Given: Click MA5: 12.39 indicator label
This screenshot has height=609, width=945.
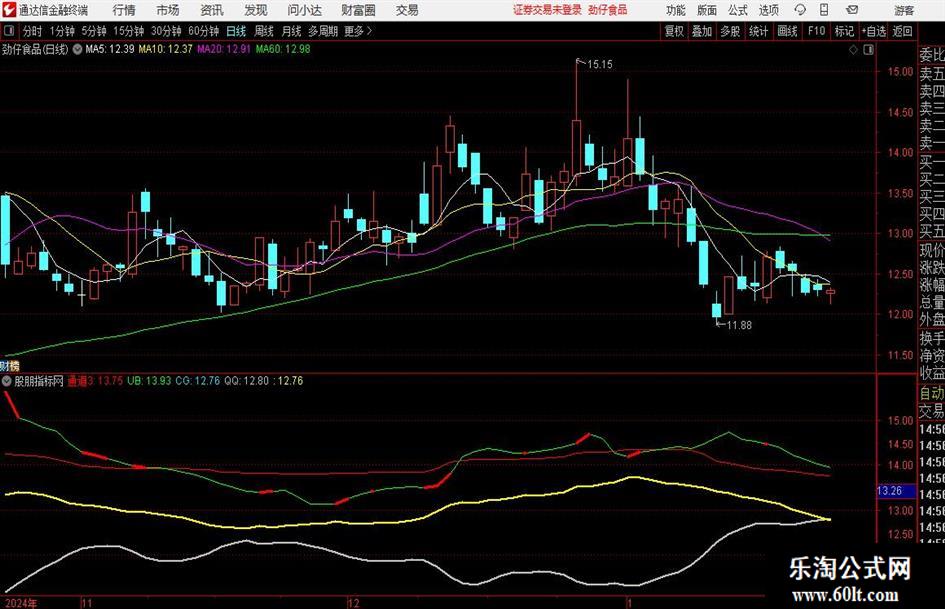Looking at the screenshot, I should coord(110,49).
